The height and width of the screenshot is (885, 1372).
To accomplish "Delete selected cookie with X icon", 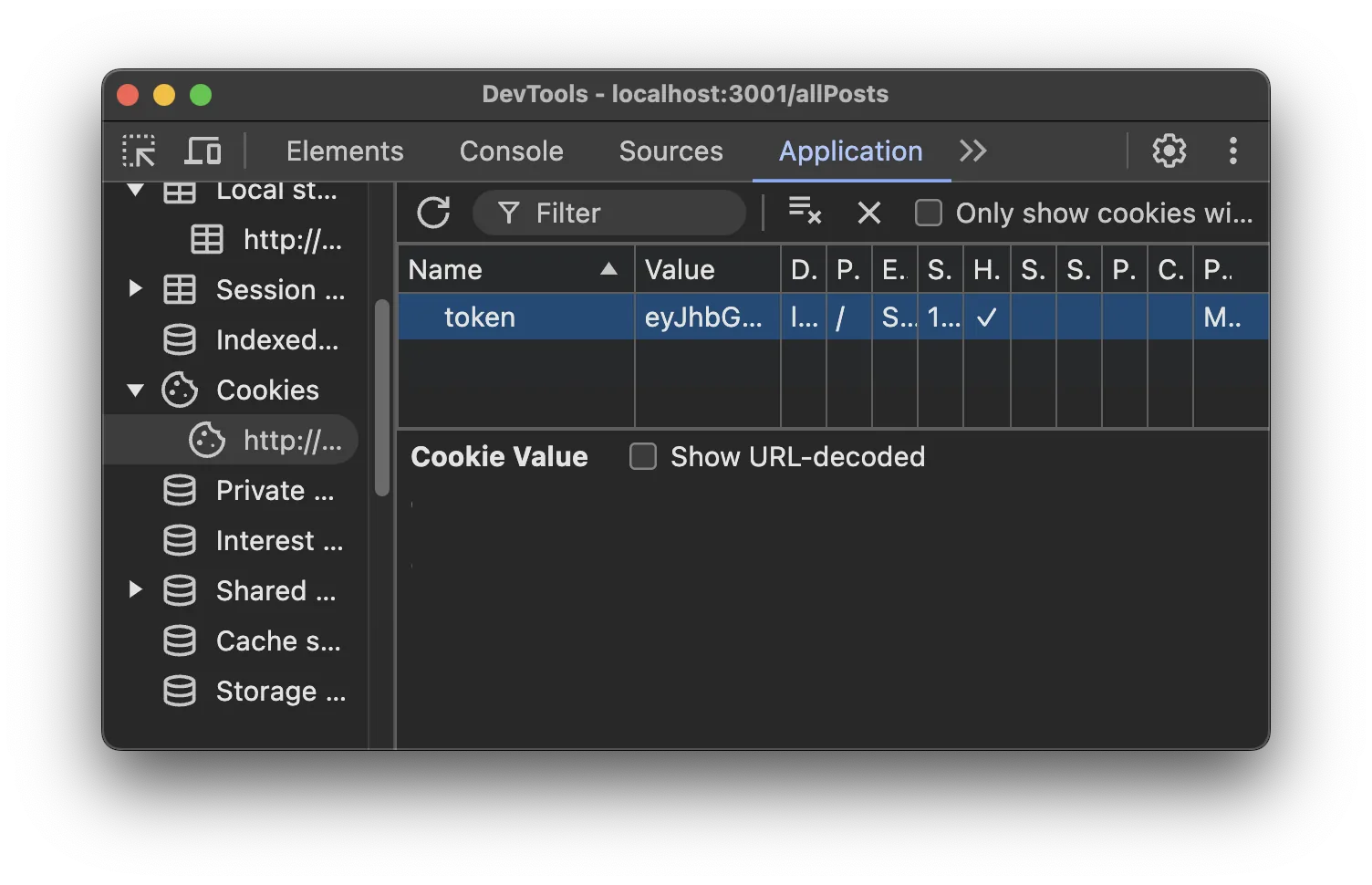I will point(868,213).
